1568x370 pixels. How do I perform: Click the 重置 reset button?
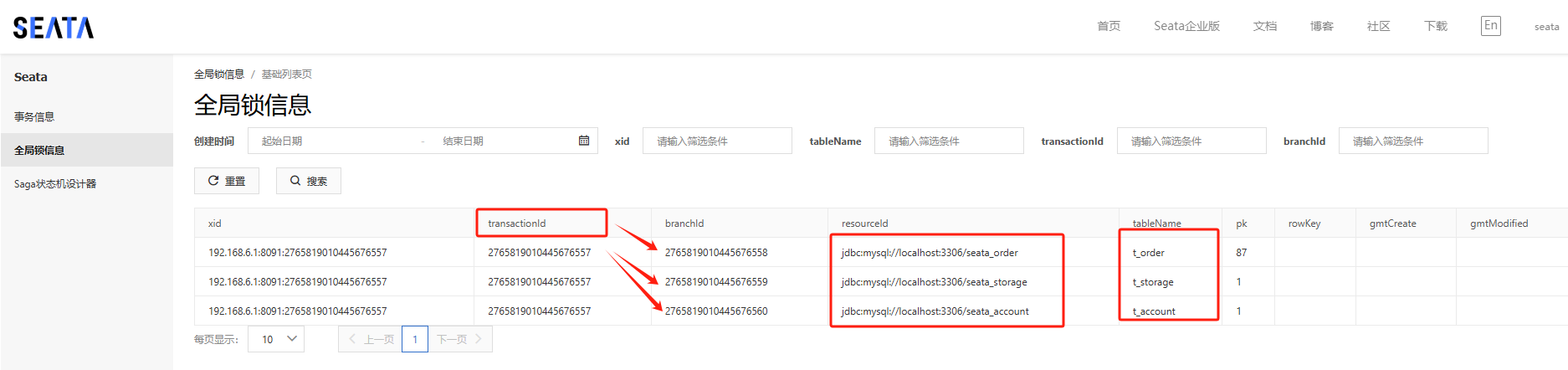click(x=227, y=181)
